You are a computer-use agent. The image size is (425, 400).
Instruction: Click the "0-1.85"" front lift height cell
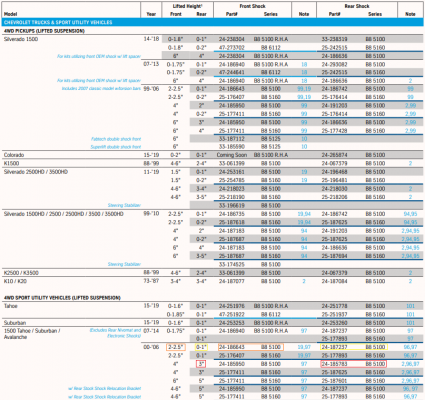tap(176, 314)
